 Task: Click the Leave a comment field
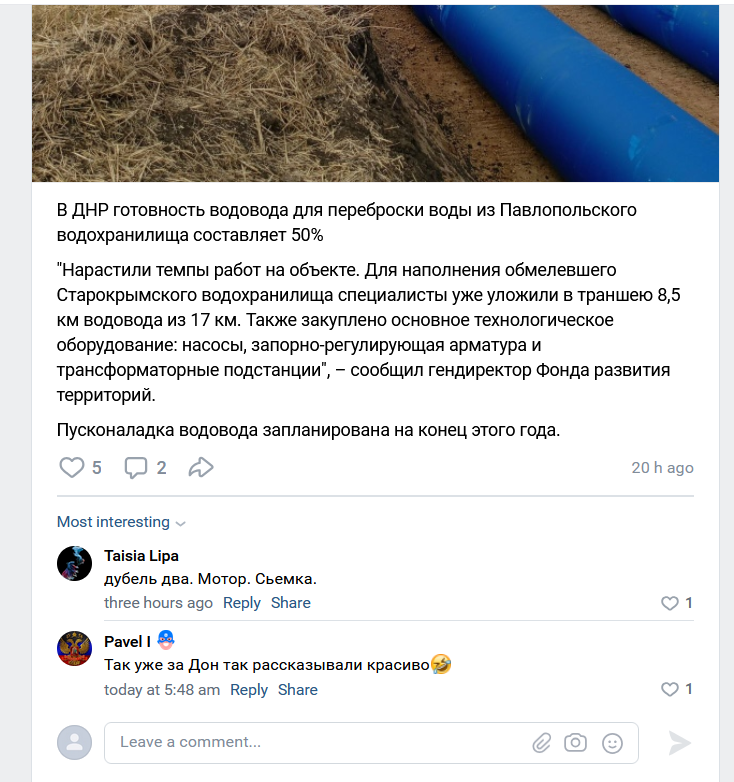click(x=371, y=743)
